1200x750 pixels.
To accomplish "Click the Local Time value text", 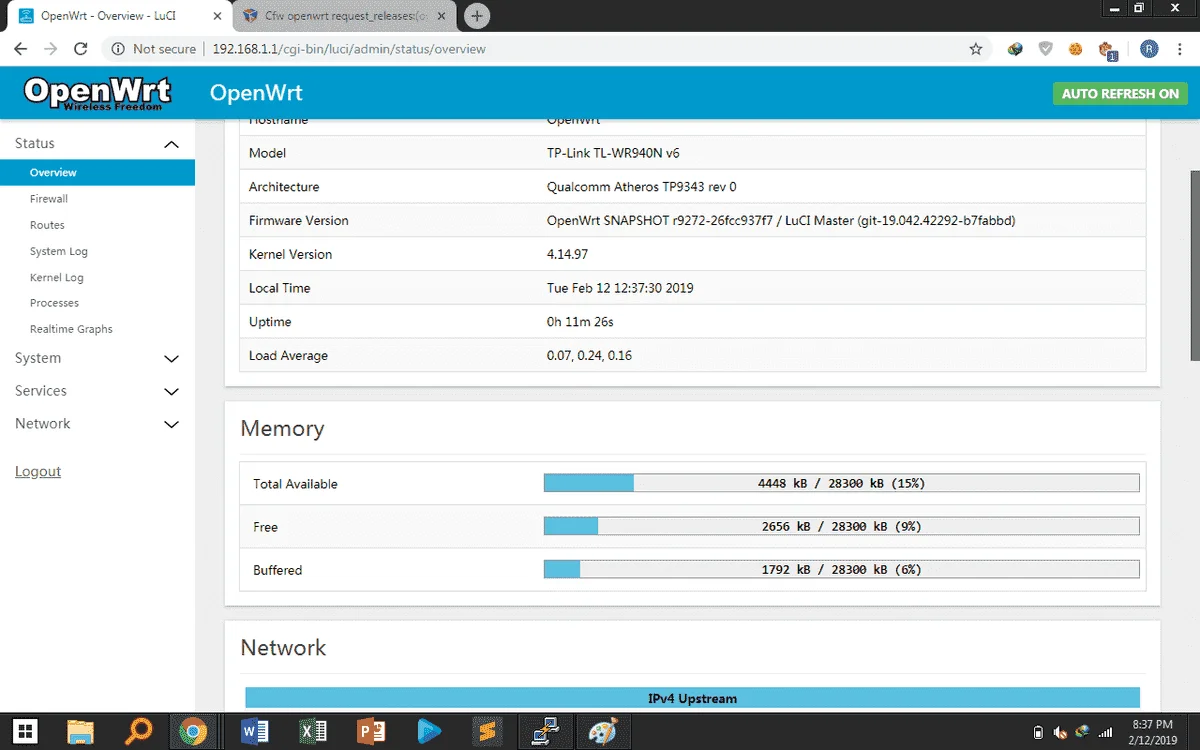I will coord(620,288).
